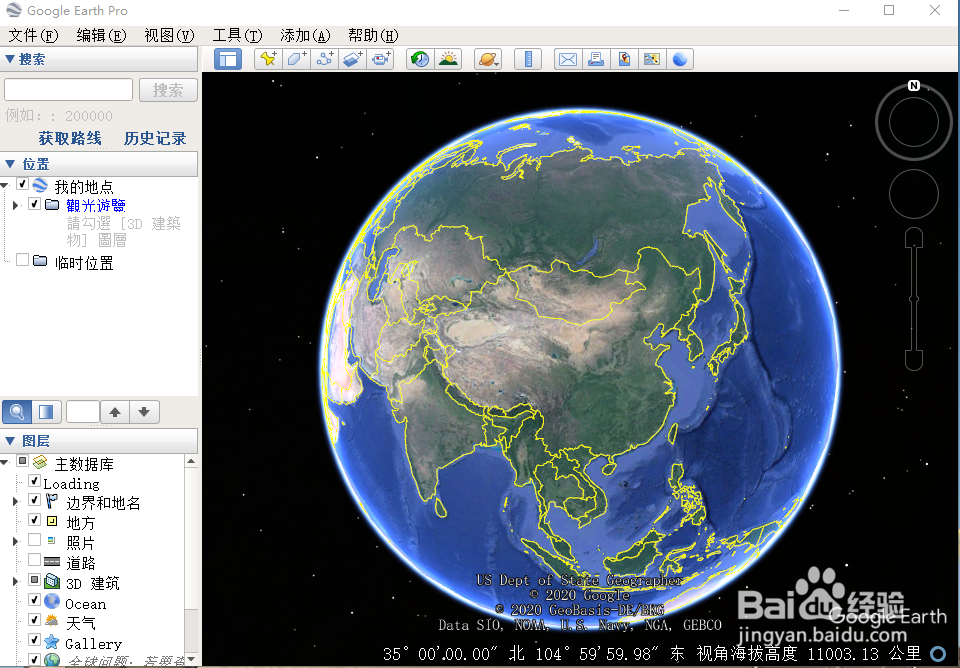Click the blank field beside the opacity icon
Screen dimensions: 960x668
coord(83,411)
